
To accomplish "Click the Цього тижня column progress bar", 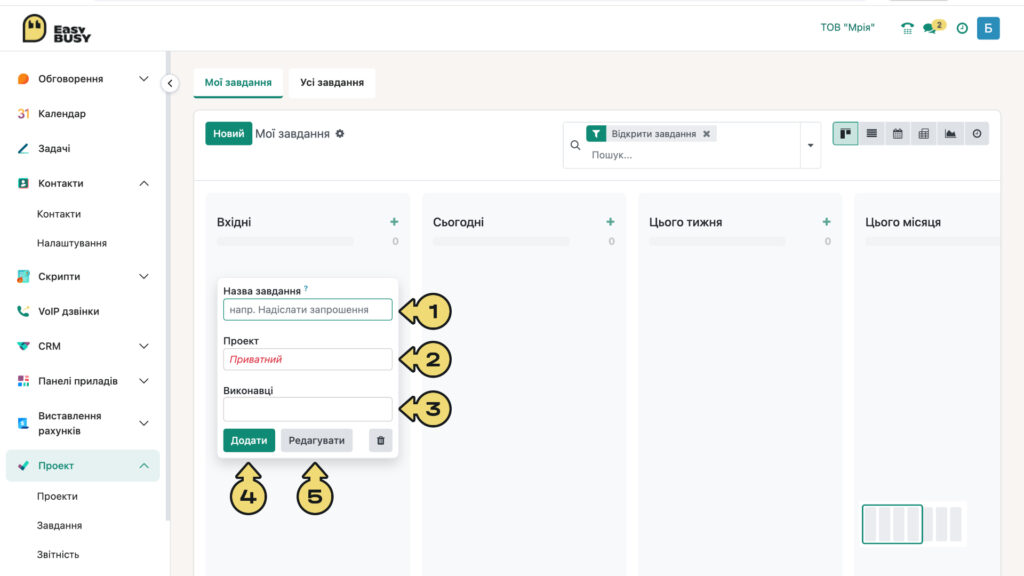I will tap(718, 242).
